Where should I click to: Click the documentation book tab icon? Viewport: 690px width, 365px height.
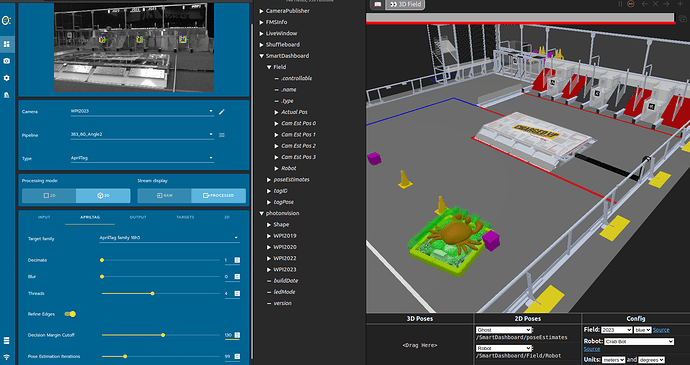[377, 4]
